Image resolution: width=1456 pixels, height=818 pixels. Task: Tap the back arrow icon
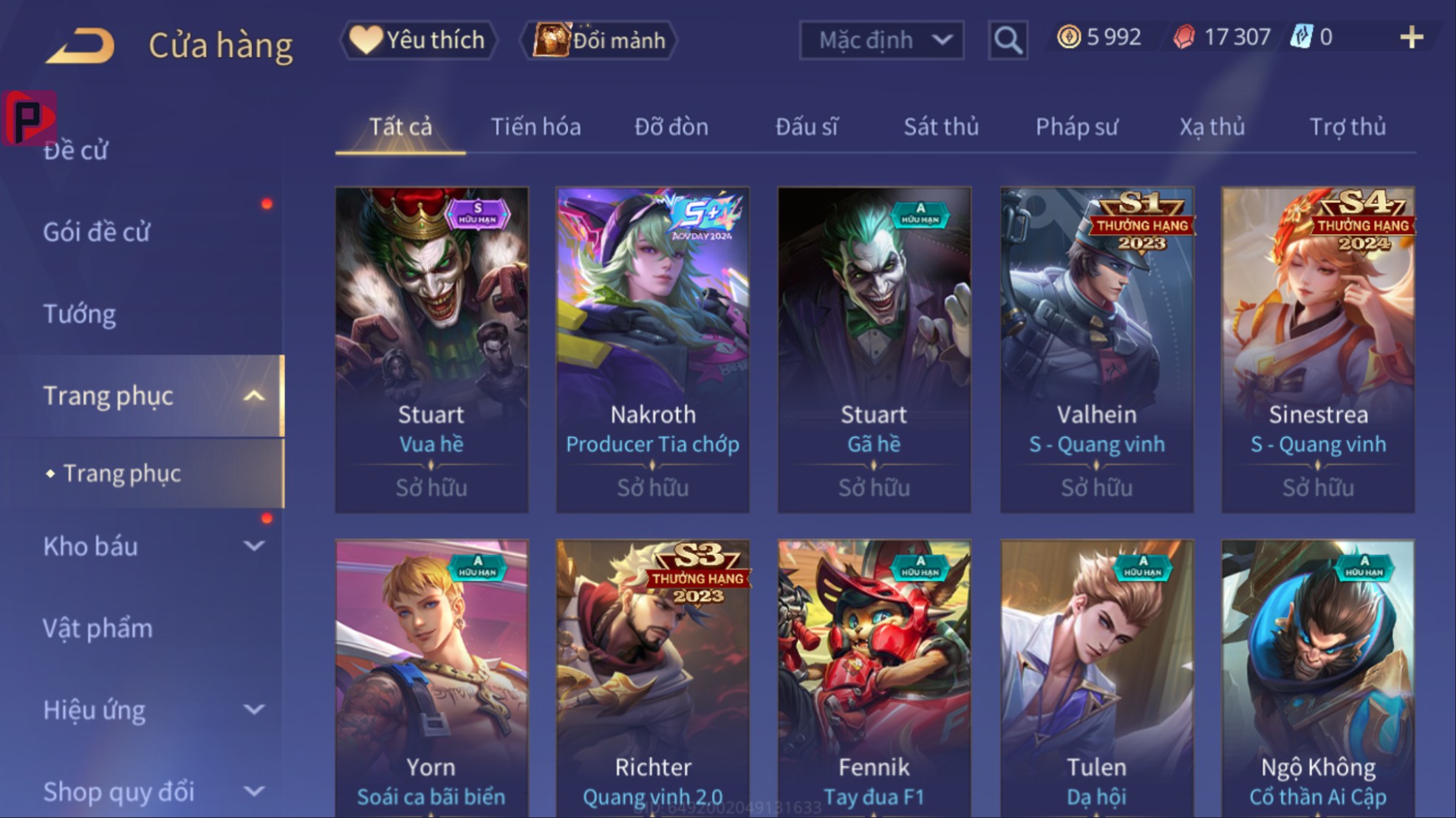(x=81, y=45)
